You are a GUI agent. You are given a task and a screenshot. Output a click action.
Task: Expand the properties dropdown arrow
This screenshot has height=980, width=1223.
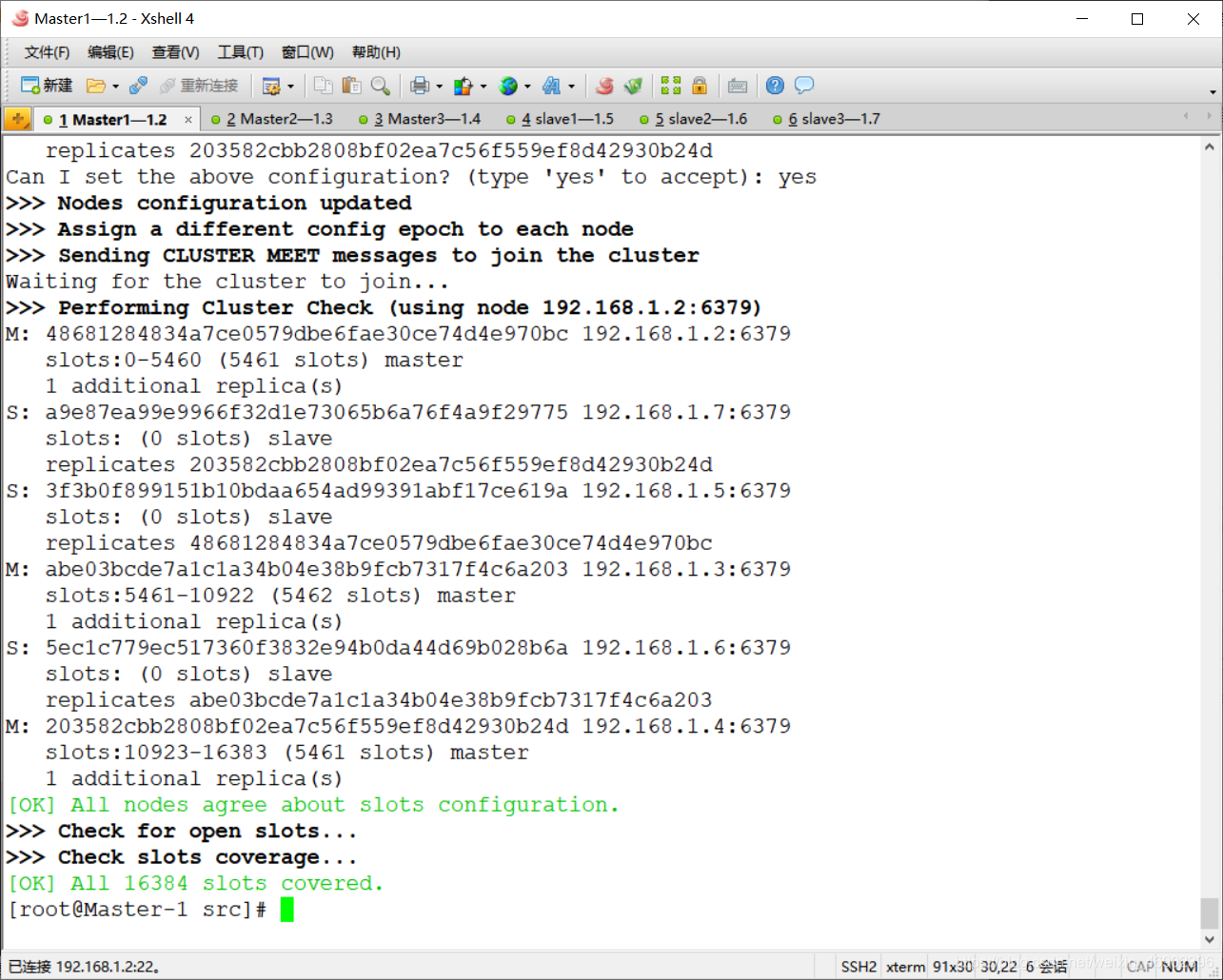tap(290, 87)
